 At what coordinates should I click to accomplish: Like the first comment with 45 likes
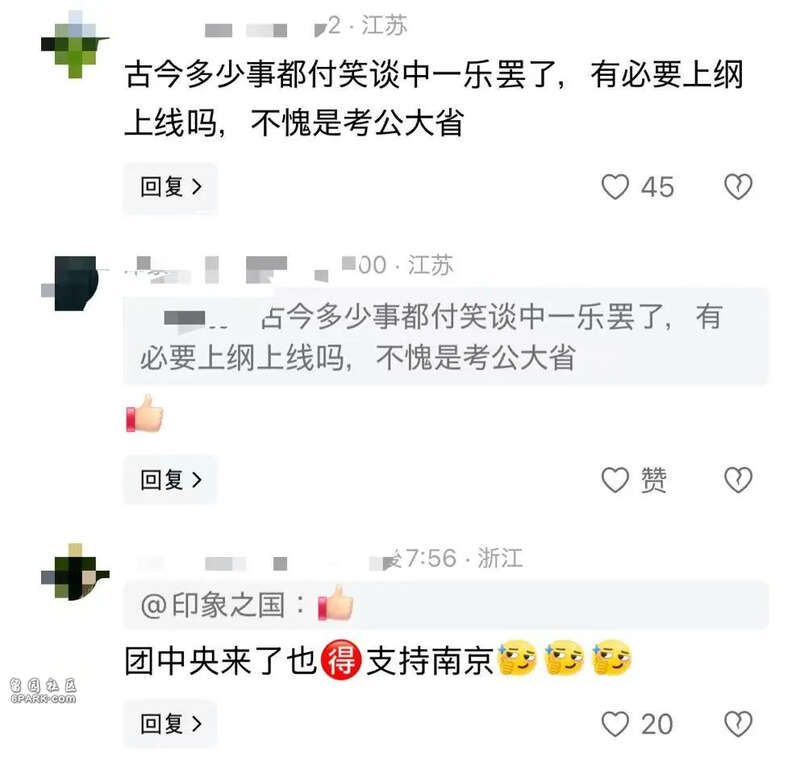[x=615, y=187]
